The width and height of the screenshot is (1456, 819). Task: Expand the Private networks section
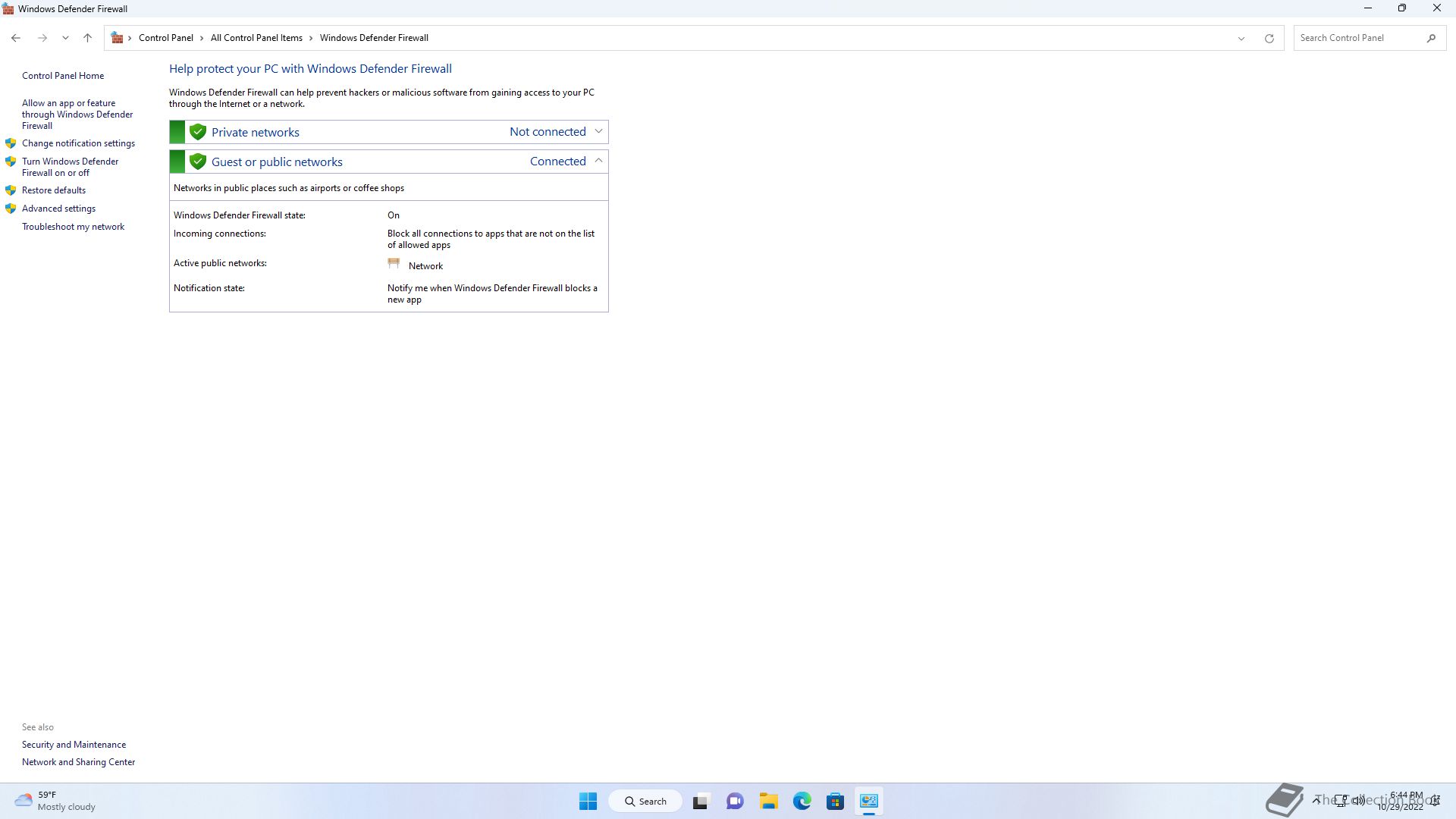pyautogui.click(x=598, y=132)
